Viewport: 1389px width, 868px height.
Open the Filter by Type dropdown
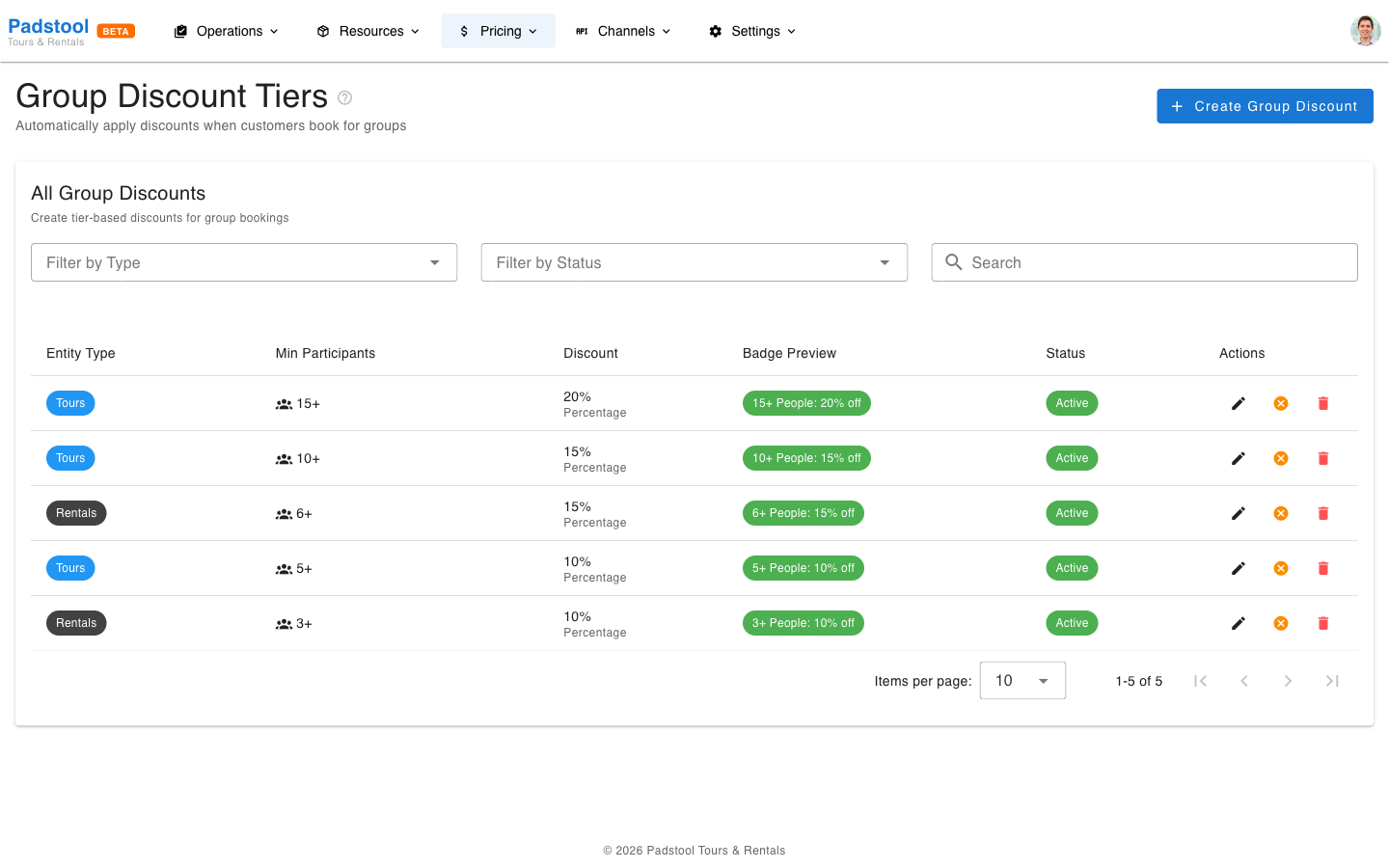(x=244, y=262)
